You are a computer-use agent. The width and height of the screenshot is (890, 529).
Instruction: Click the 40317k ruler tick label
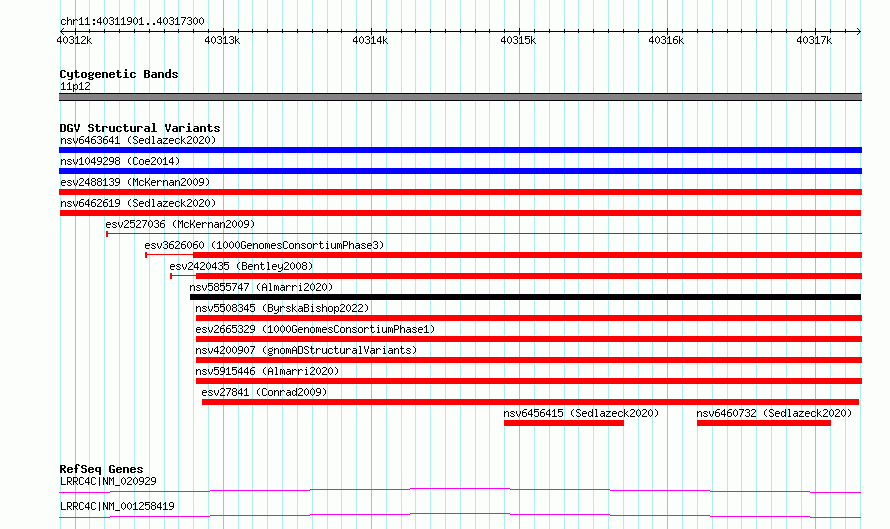click(814, 40)
